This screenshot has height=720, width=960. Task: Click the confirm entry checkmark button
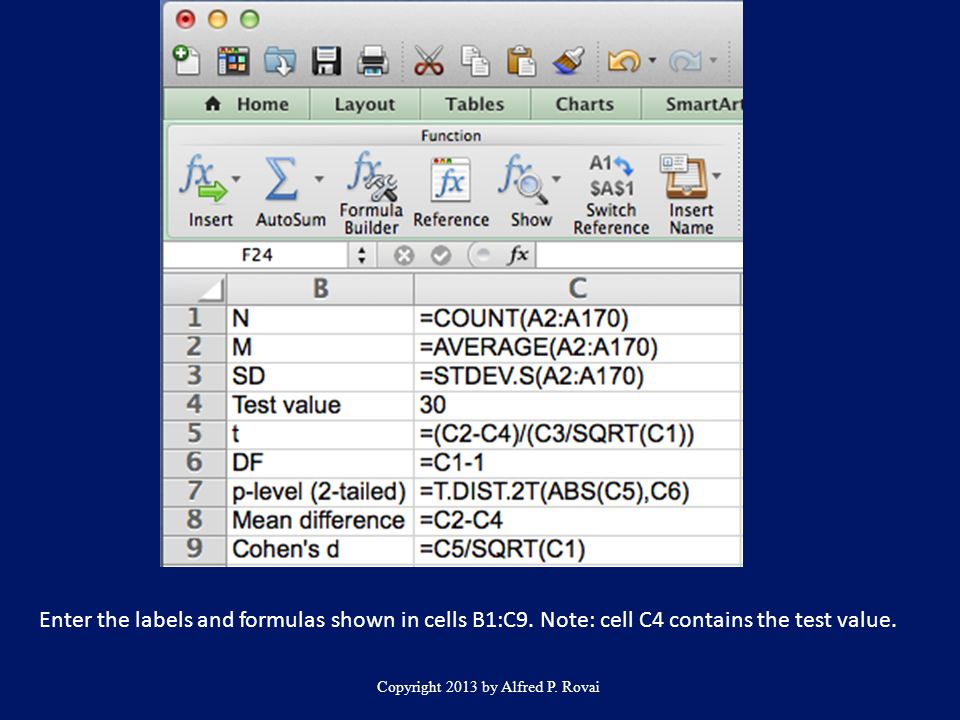click(x=441, y=255)
